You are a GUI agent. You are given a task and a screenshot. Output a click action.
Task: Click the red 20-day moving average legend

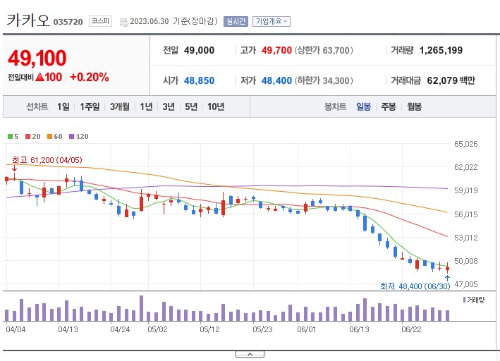(33, 136)
